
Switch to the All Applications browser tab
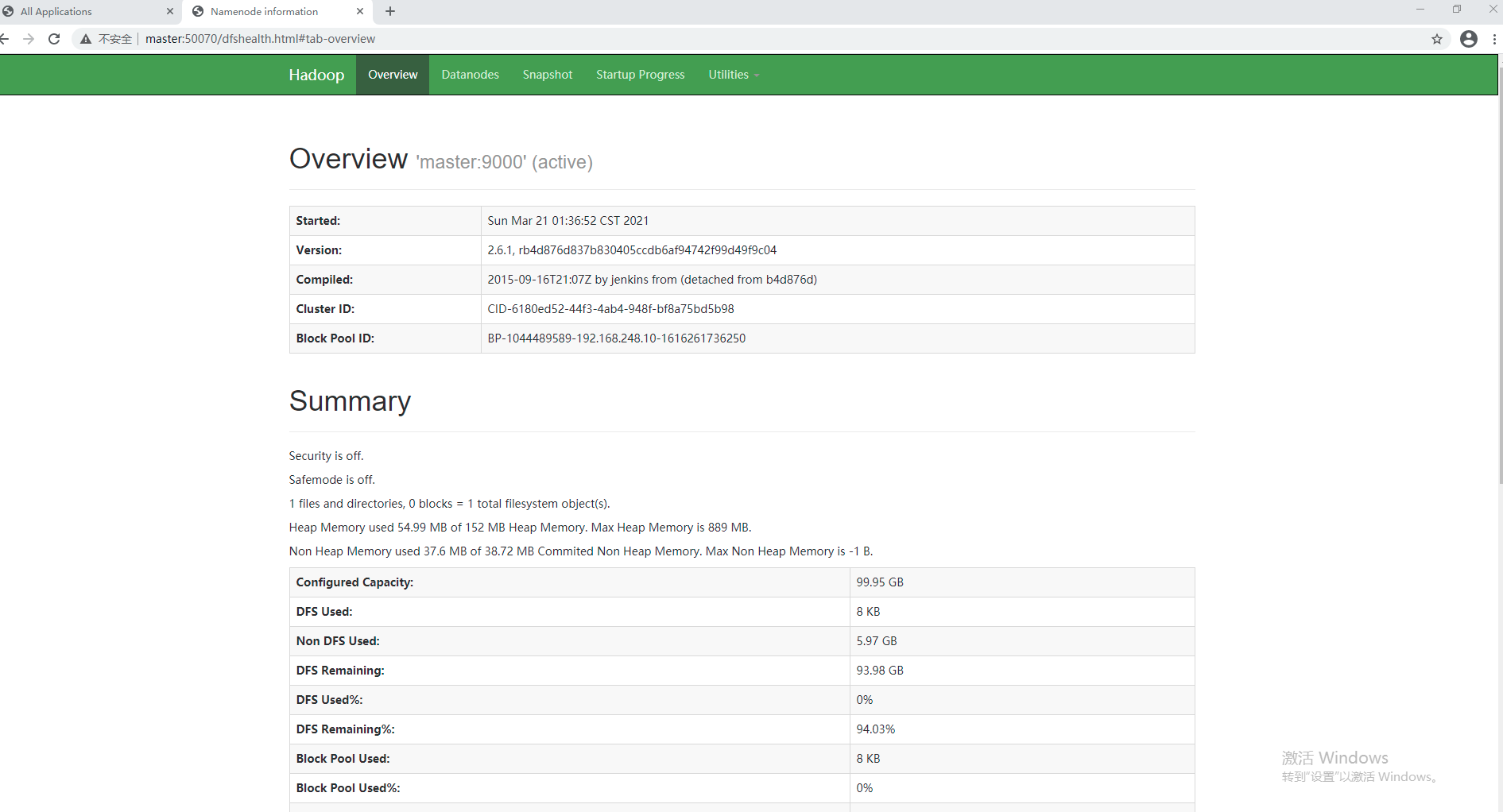tap(87, 11)
